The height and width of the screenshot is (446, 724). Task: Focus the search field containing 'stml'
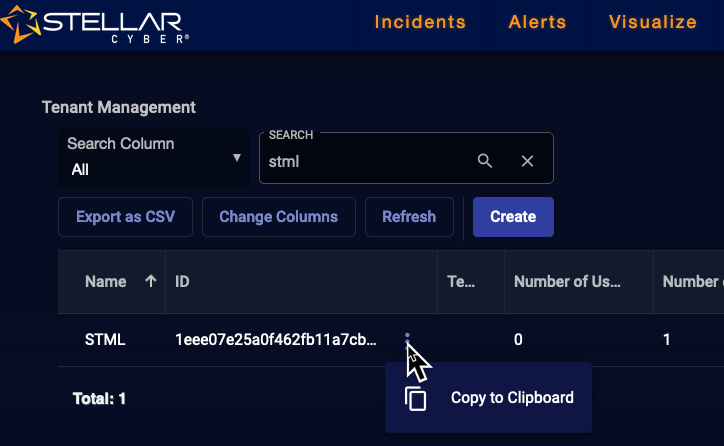365,161
